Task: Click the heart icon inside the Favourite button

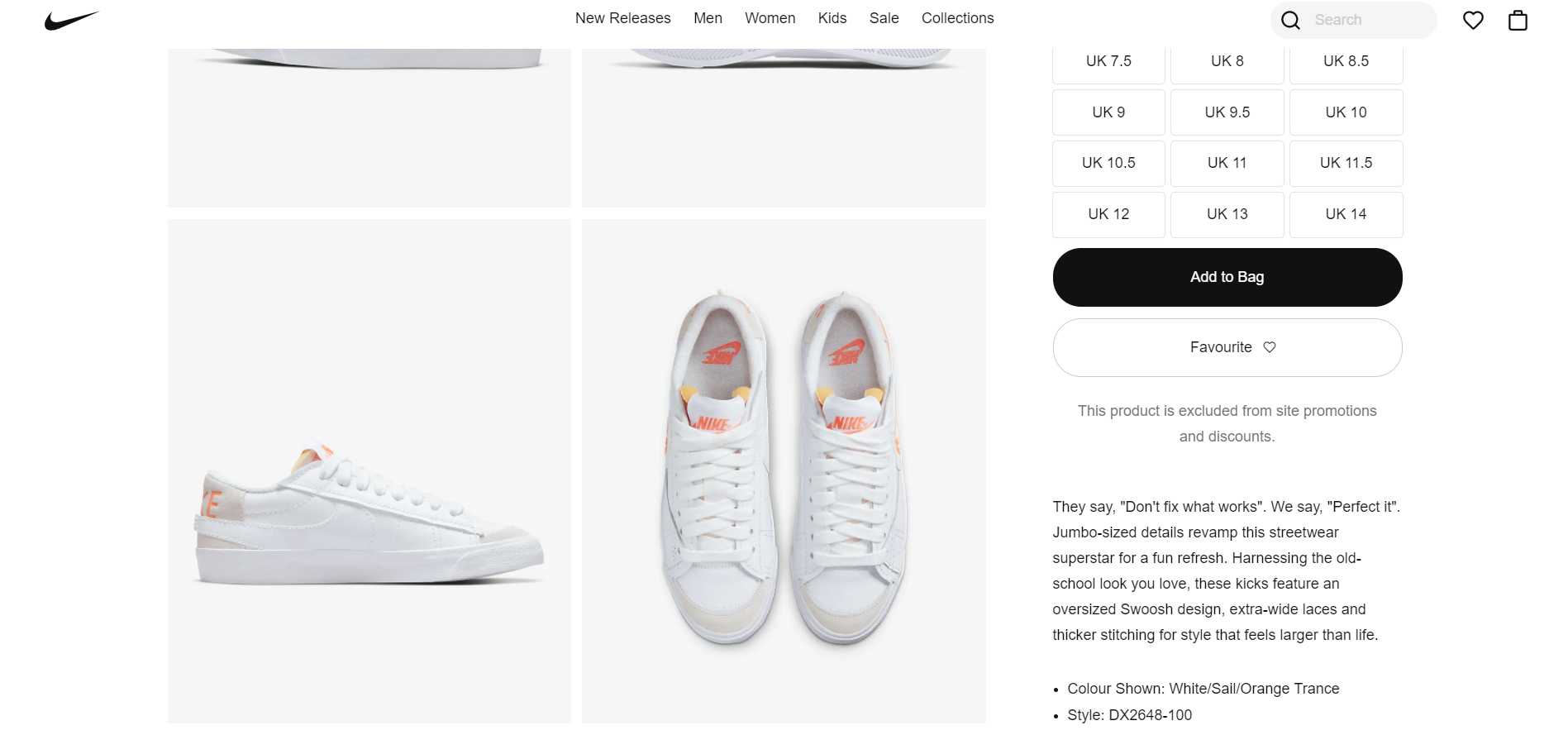Action: coord(1270,347)
